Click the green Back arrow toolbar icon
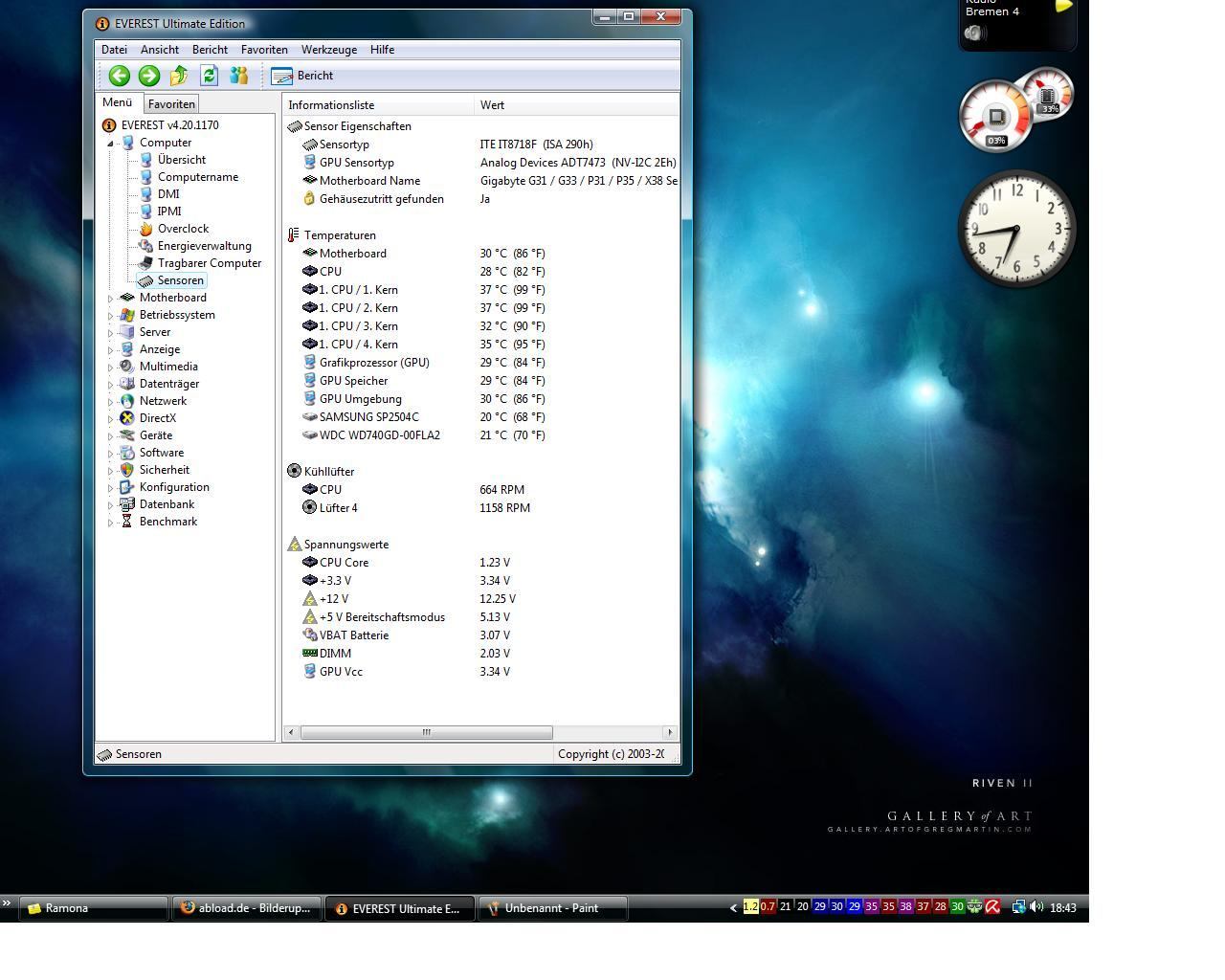Screen dimensions: 1225x980 (x=119, y=76)
